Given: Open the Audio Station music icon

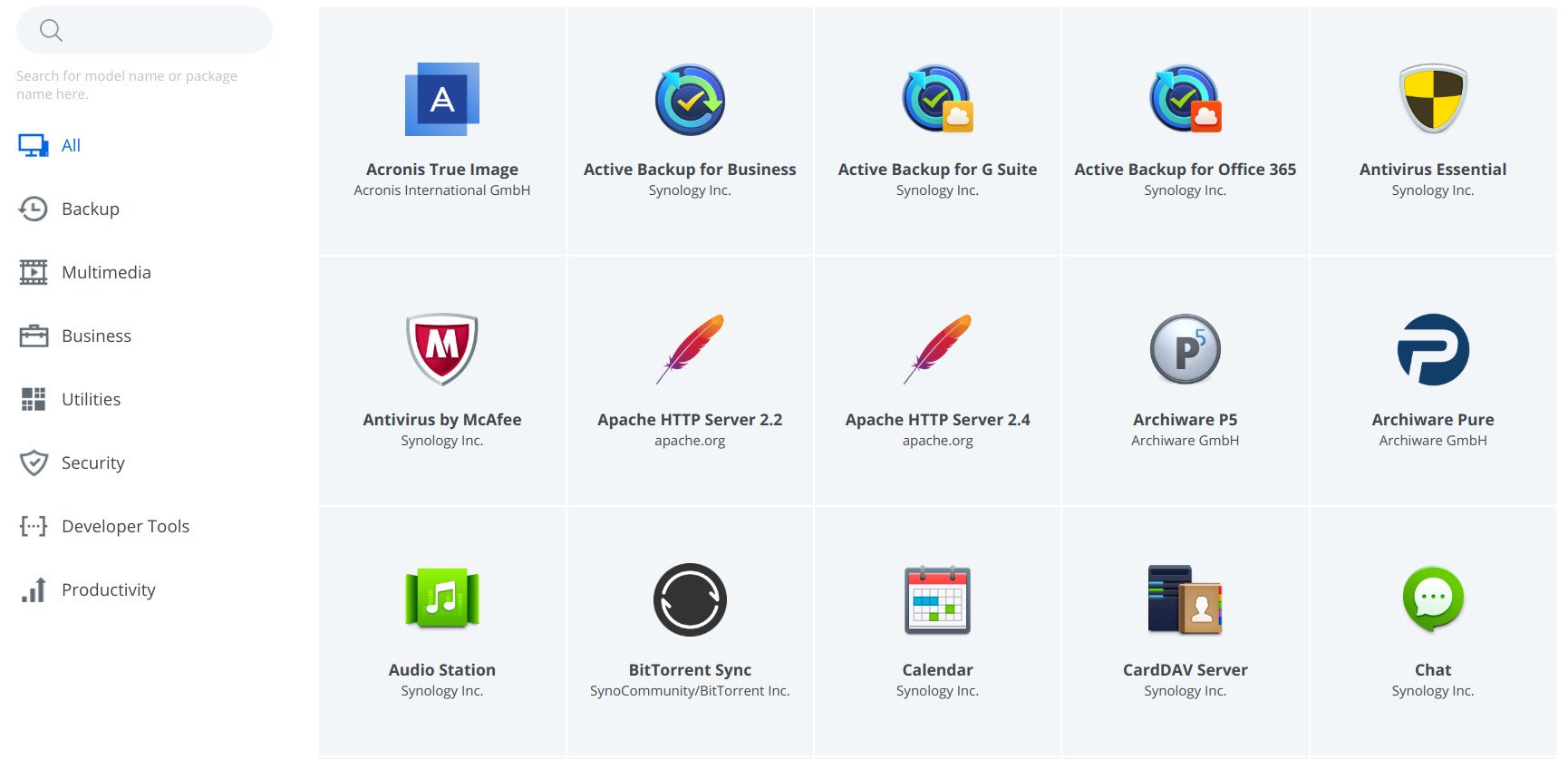Looking at the screenshot, I should [441, 598].
